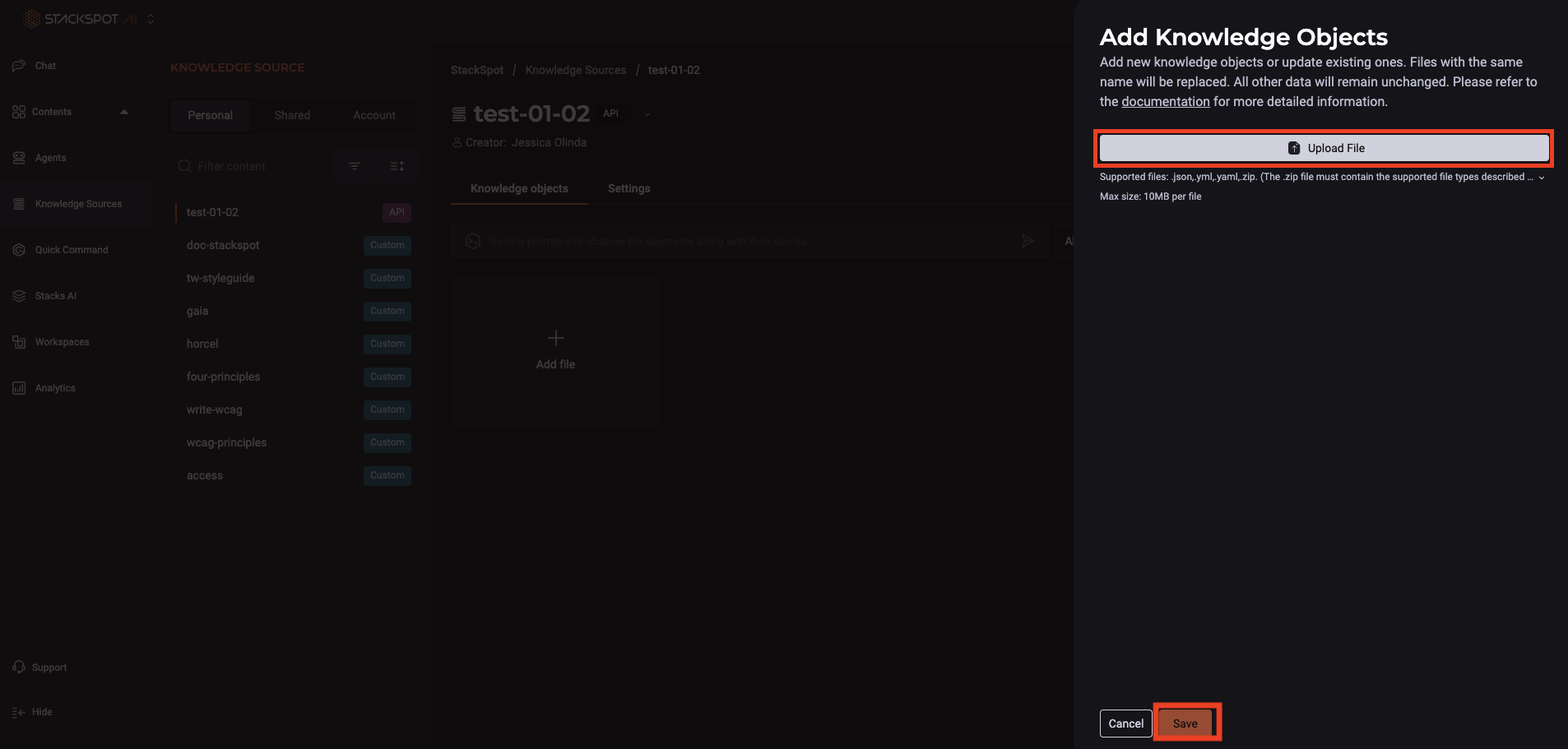Screen dimensions: 1568x749
Task: Click the Upload File button
Action: pyautogui.click(x=1324, y=148)
